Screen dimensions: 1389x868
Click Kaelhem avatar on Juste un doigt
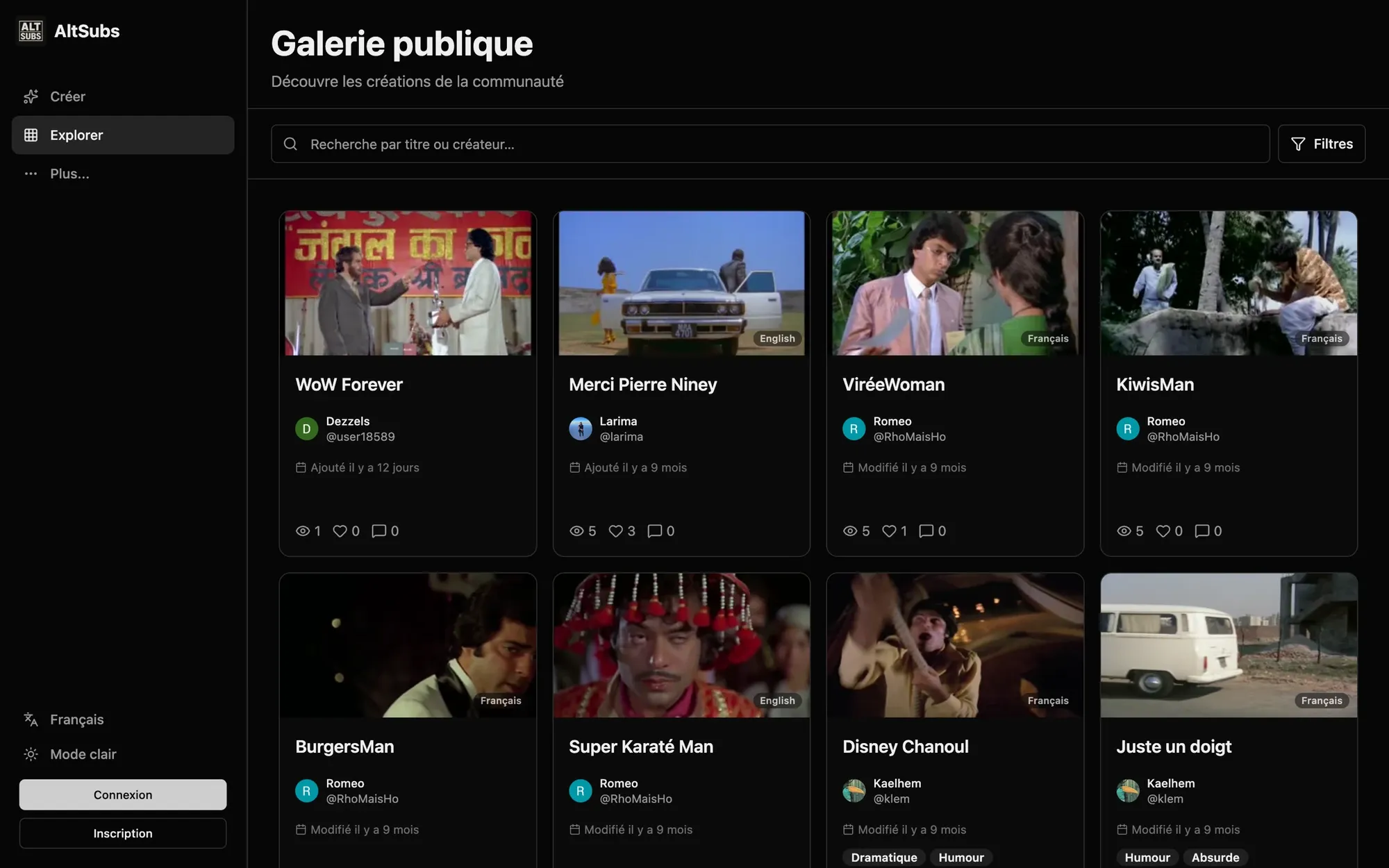tap(1127, 791)
